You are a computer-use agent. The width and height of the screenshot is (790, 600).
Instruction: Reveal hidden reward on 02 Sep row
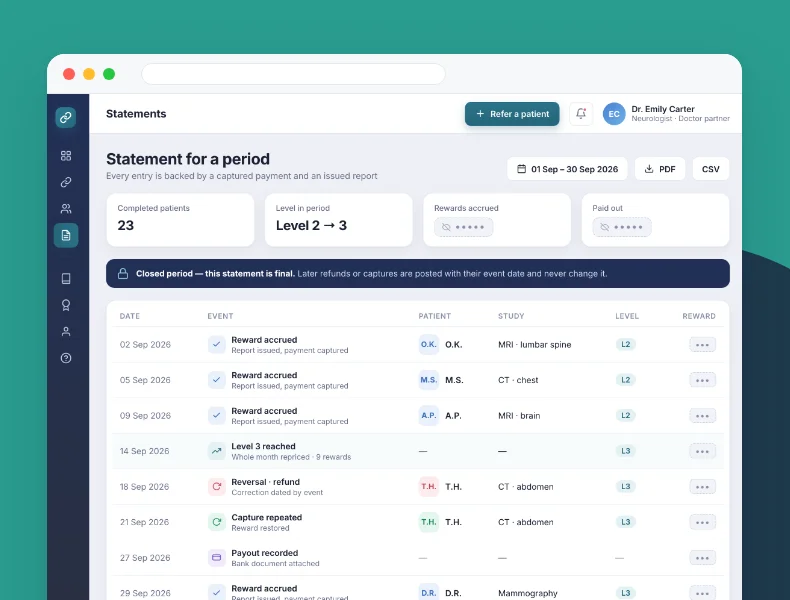click(702, 345)
